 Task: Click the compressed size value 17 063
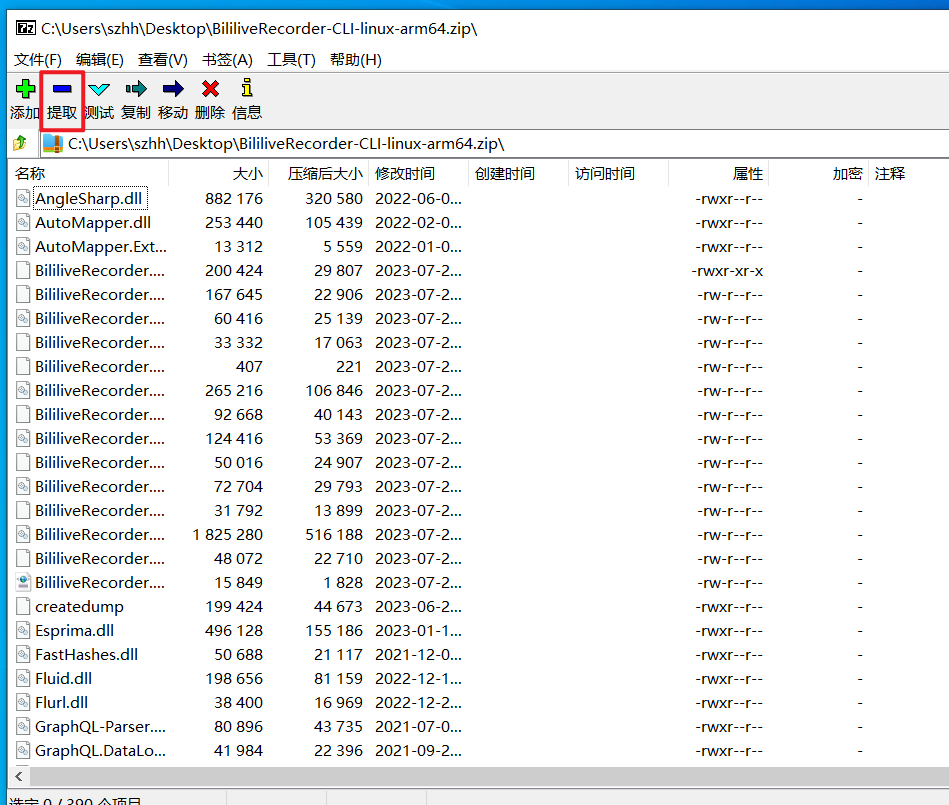click(338, 343)
